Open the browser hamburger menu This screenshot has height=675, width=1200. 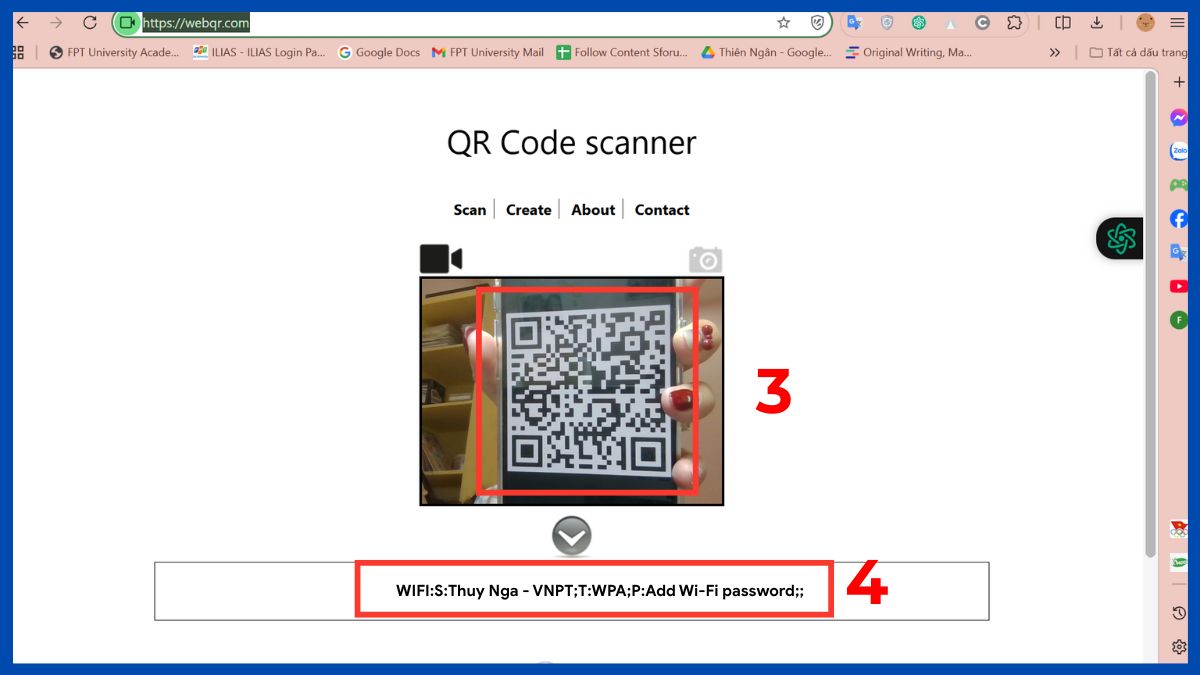click(x=1177, y=22)
